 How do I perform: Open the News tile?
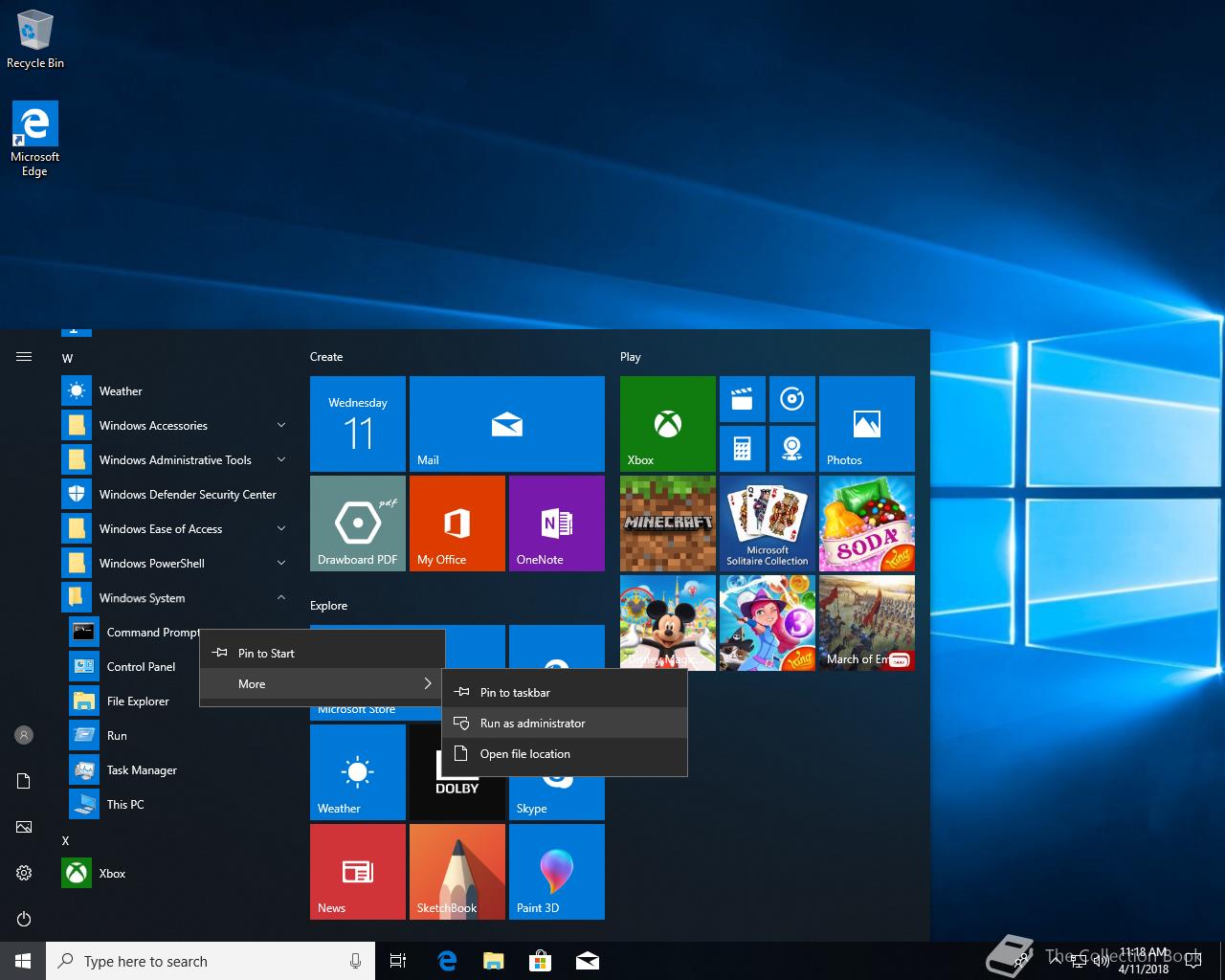pyautogui.click(x=358, y=872)
